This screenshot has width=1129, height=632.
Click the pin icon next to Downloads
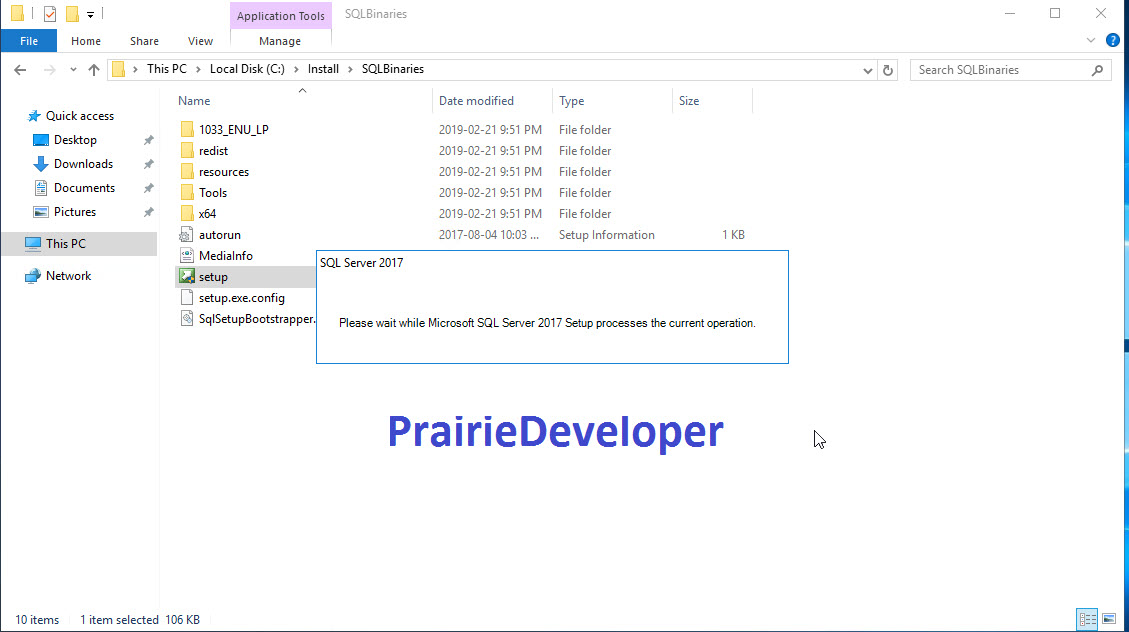(x=148, y=164)
